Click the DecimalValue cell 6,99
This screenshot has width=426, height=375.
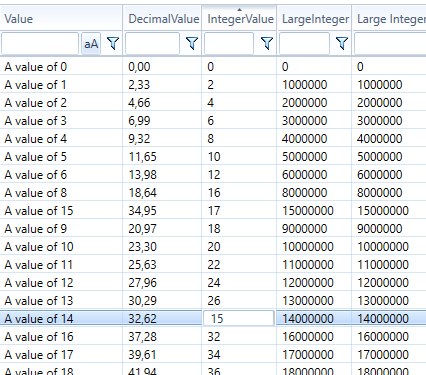(x=162, y=121)
